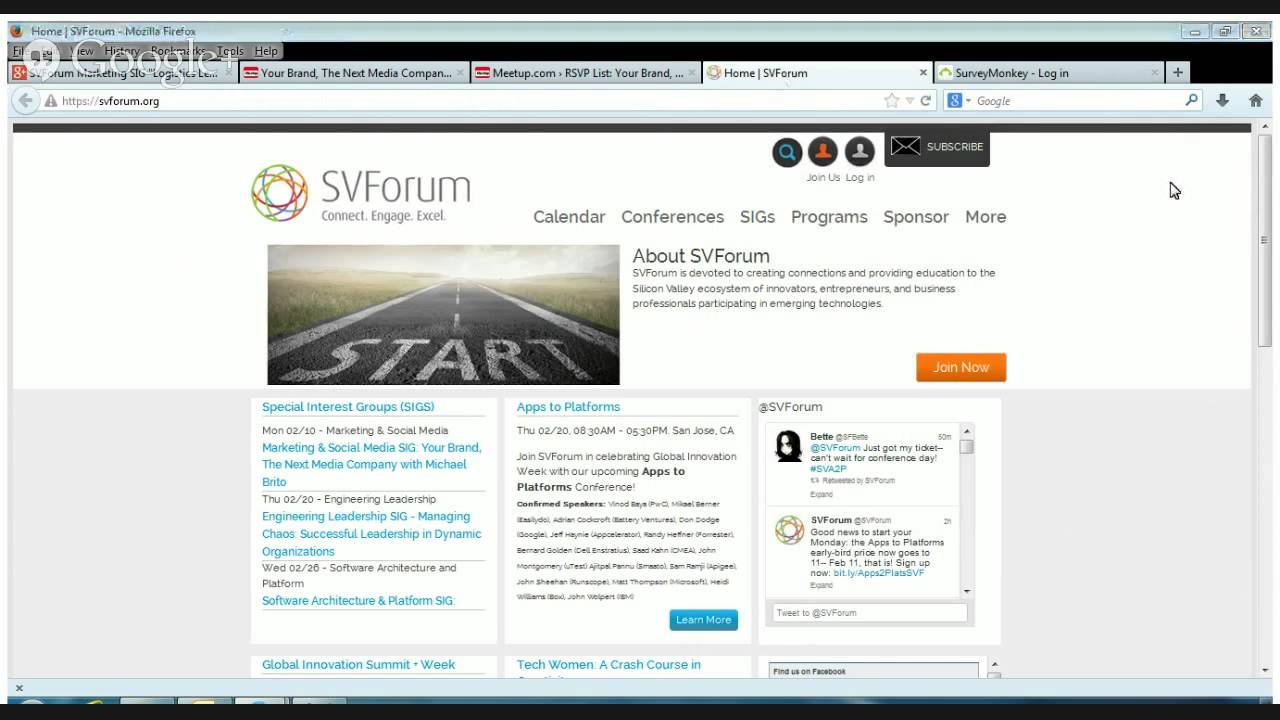Click the page vertical scrollbar thumb
This screenshot has width=1280, height=720.
[x=1264, y=240]
